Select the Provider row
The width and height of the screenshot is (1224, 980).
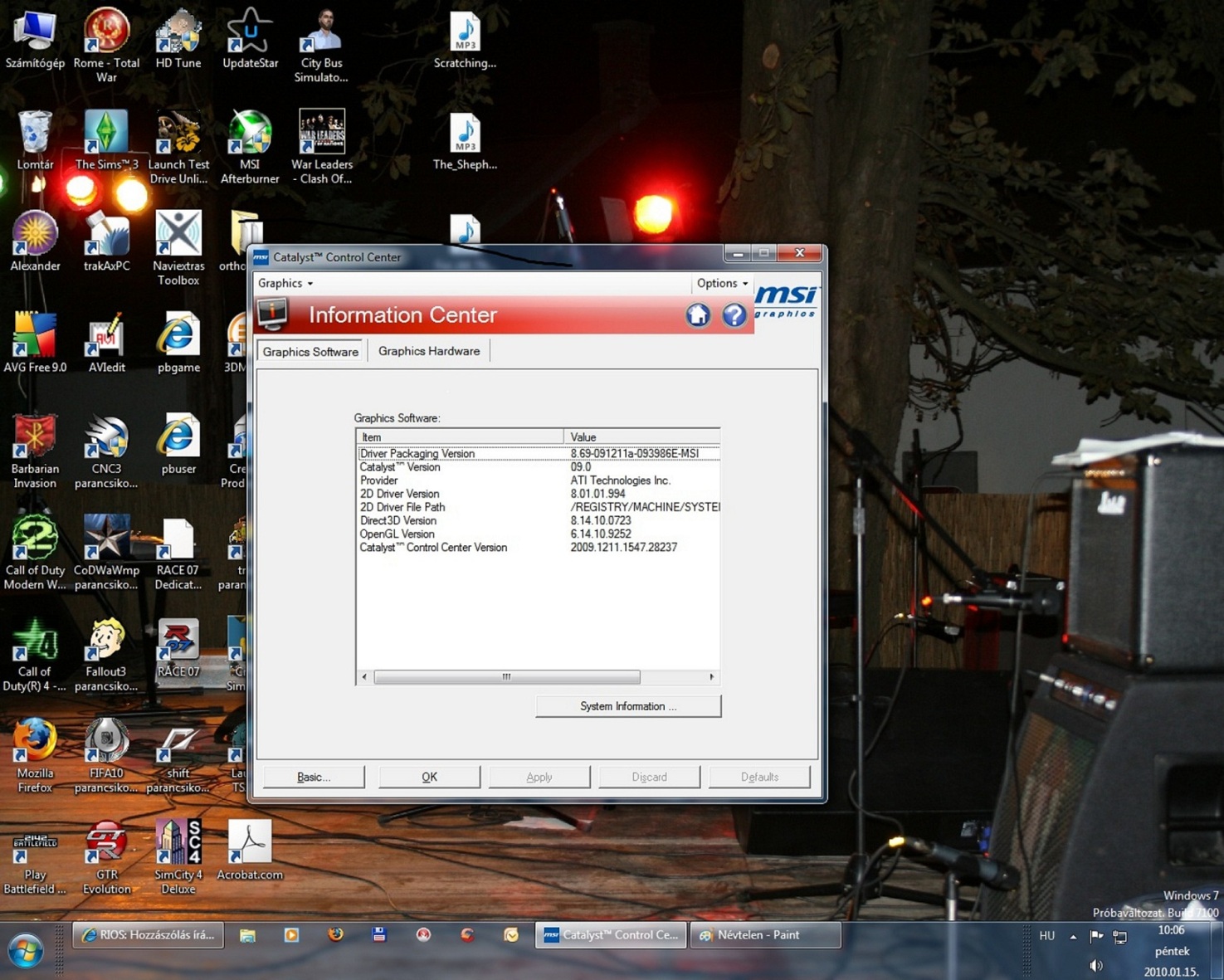click(538, 480)
